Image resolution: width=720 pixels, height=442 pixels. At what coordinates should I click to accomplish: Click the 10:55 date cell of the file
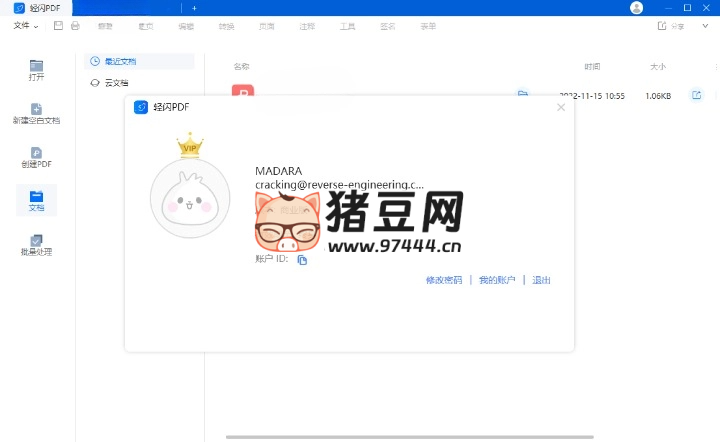tap(592, 96)
